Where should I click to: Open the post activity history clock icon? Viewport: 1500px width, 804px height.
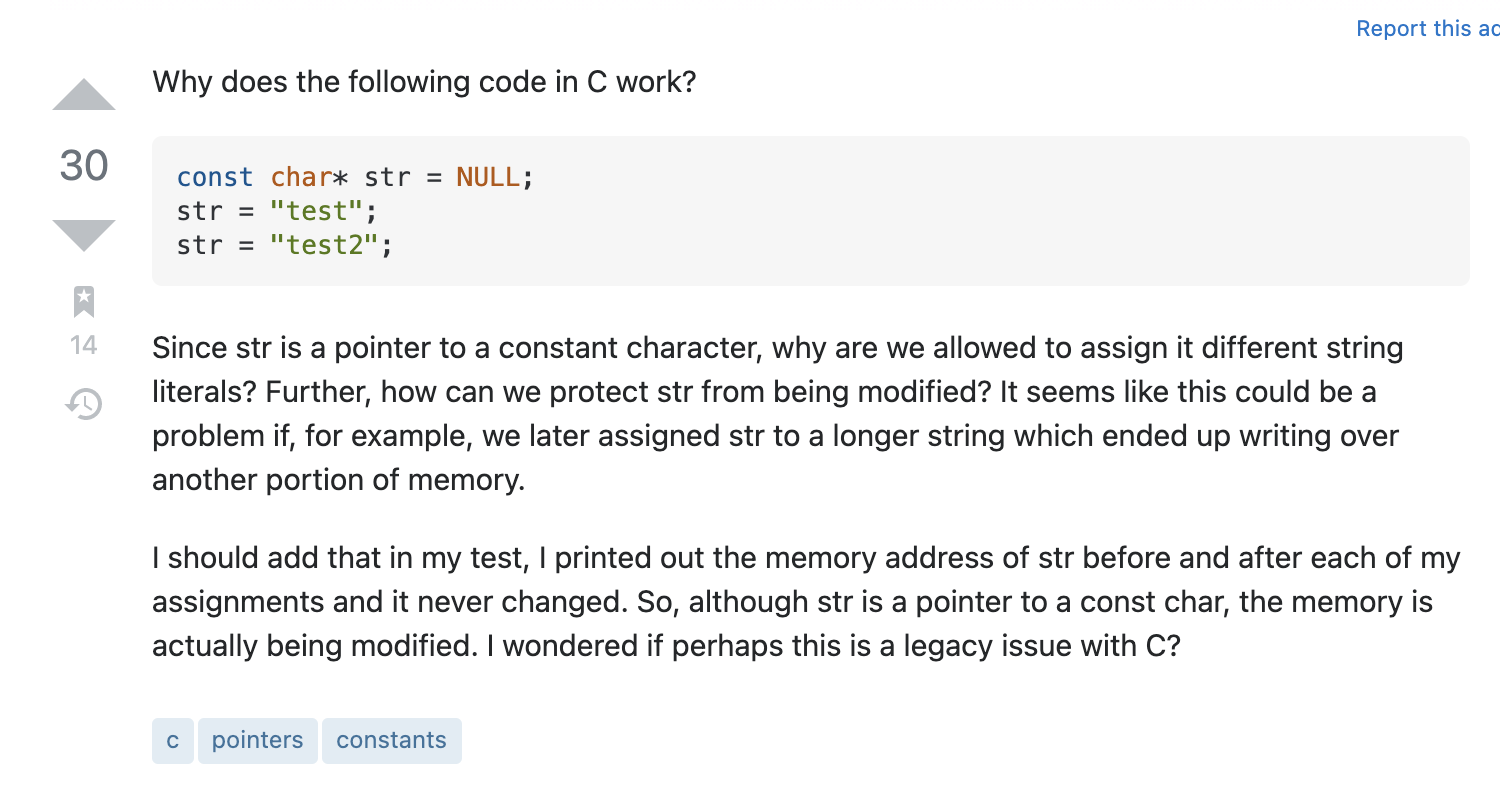(84, 404)
